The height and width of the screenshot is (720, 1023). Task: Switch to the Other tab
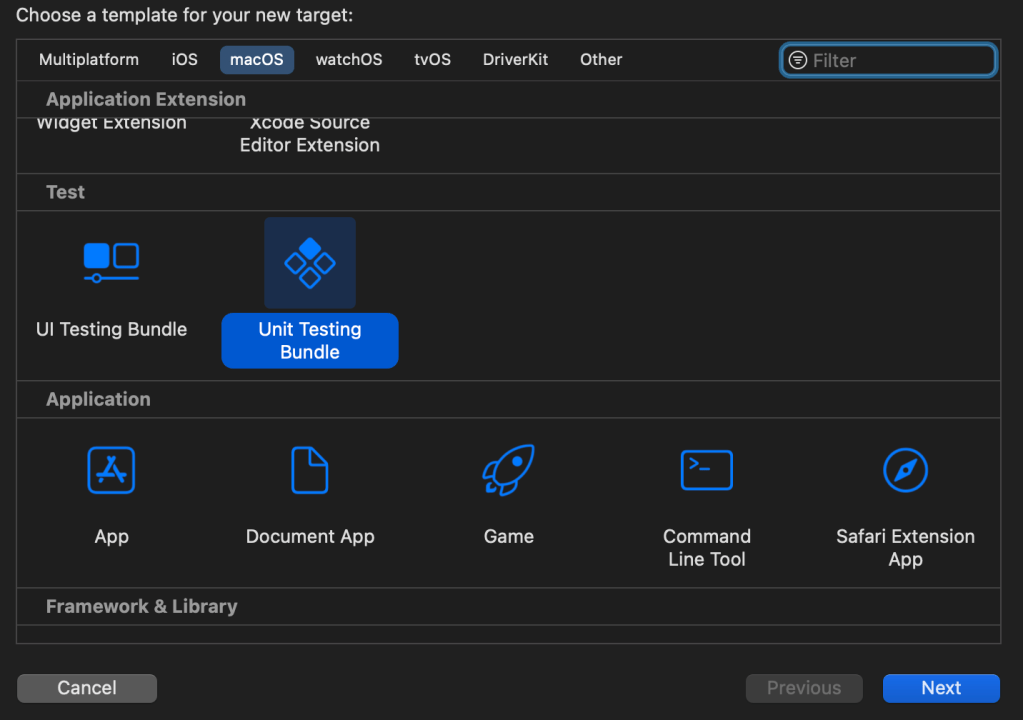pos(601,60)
